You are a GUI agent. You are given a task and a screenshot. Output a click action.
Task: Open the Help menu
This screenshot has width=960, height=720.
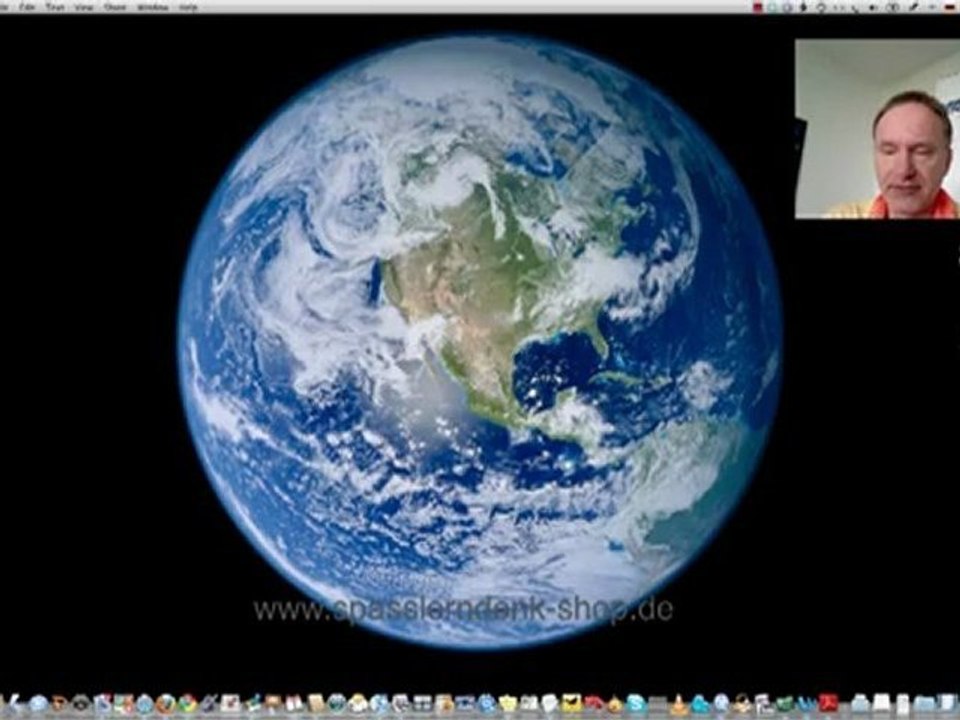(x=189, y=7)
